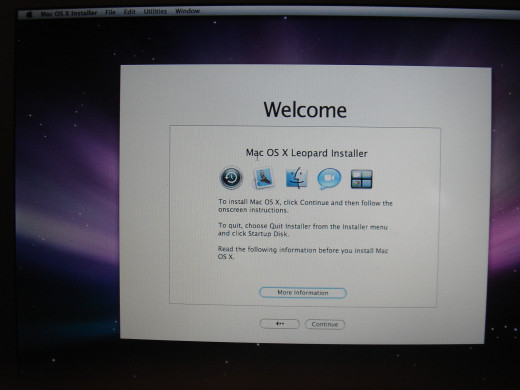Click the 'To quit, choose Quit Installer' paragraph
The width and height of the screenshot is (520, 390).
click(303, 230)
